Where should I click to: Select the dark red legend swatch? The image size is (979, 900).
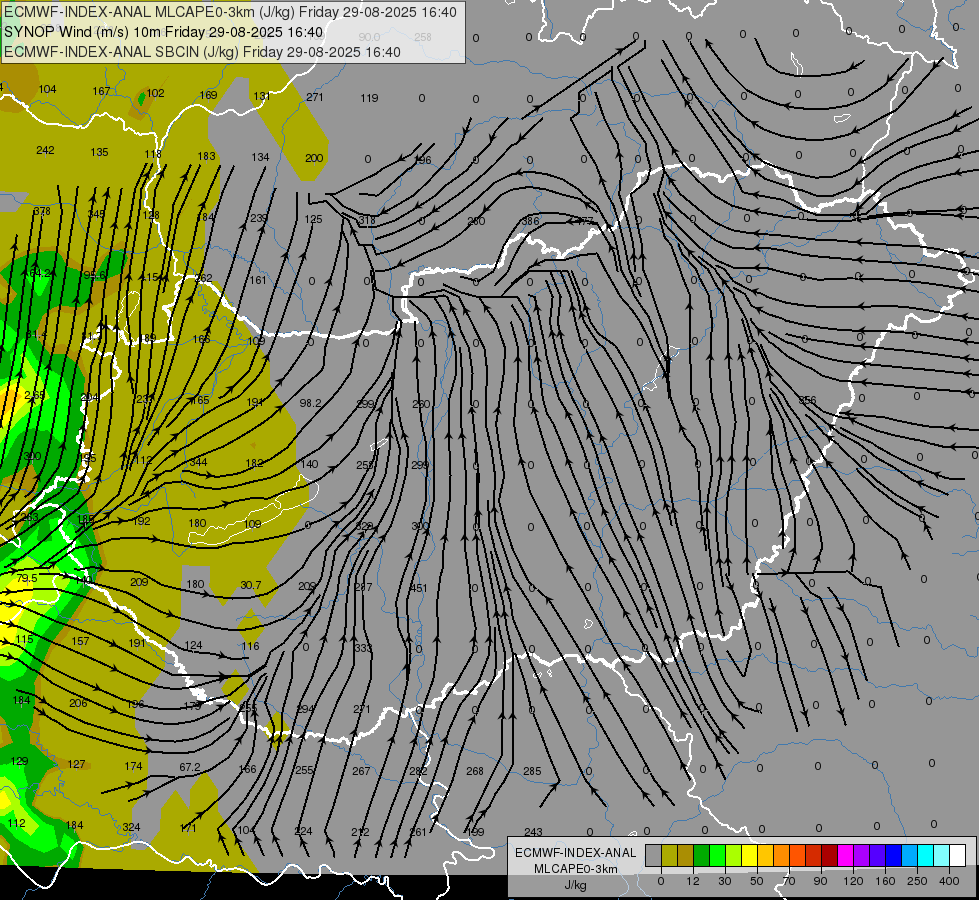tap(830, 853)
